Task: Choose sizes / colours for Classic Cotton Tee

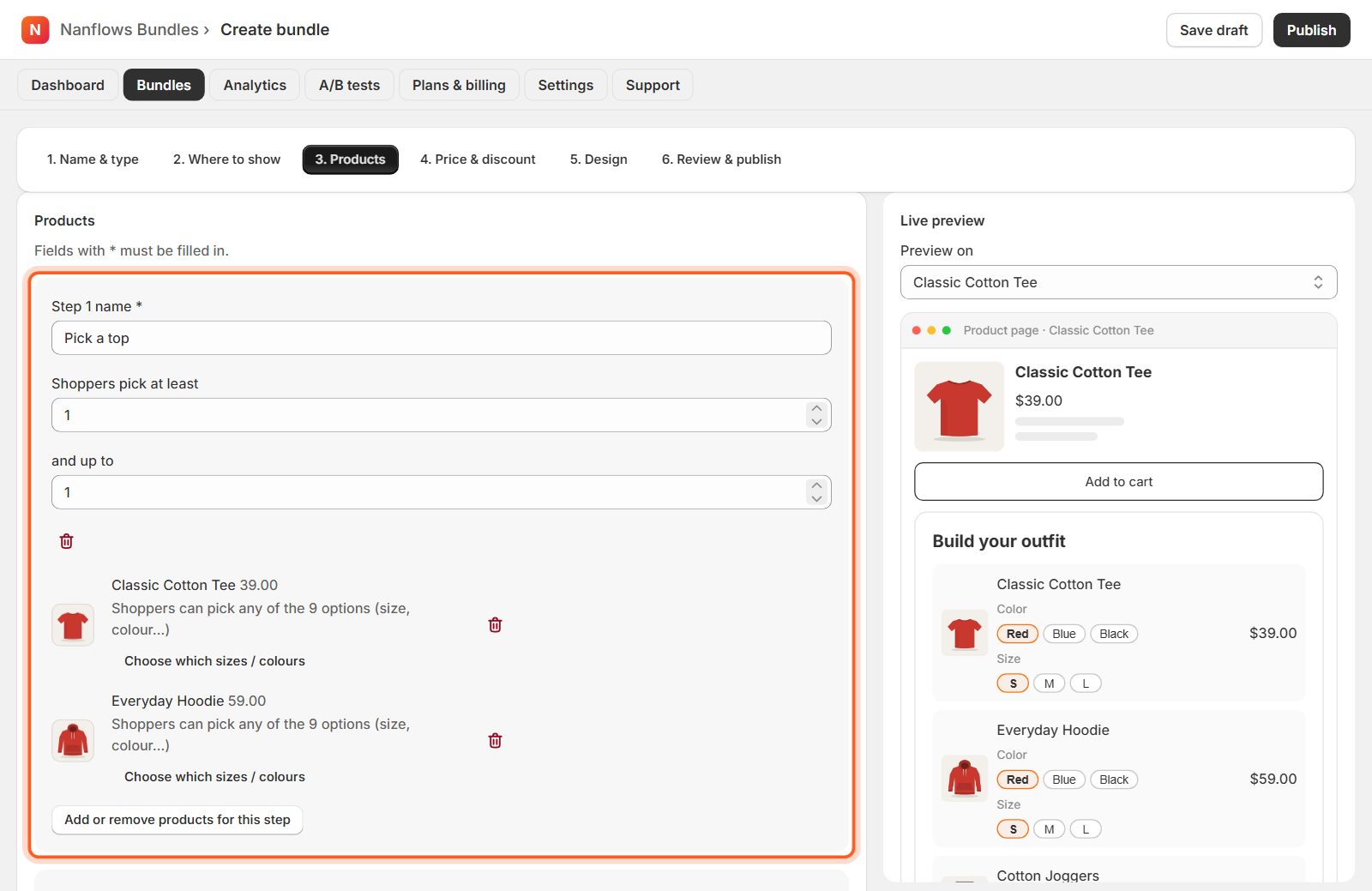Action: (214, 661)
